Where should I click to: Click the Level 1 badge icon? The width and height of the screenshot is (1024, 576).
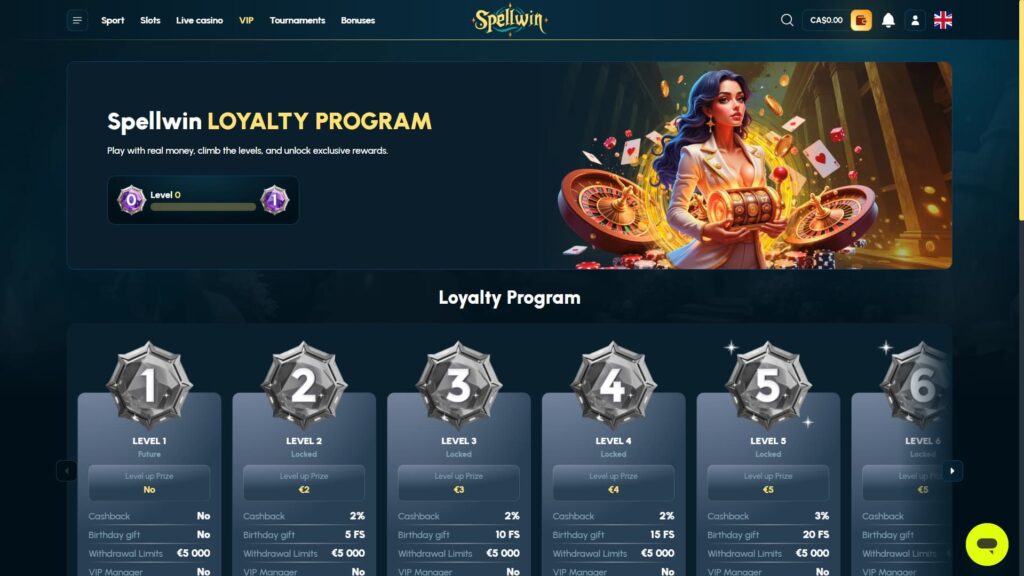click(150, 385)
